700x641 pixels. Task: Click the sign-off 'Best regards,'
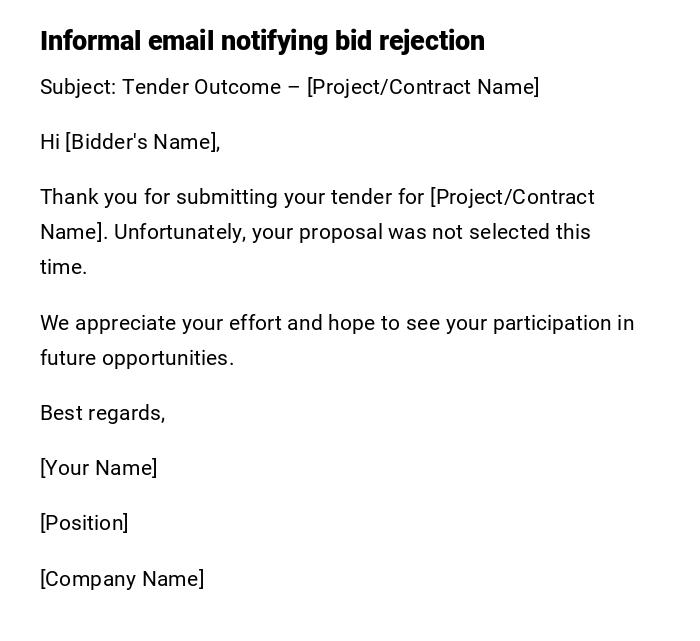(102, 413)
